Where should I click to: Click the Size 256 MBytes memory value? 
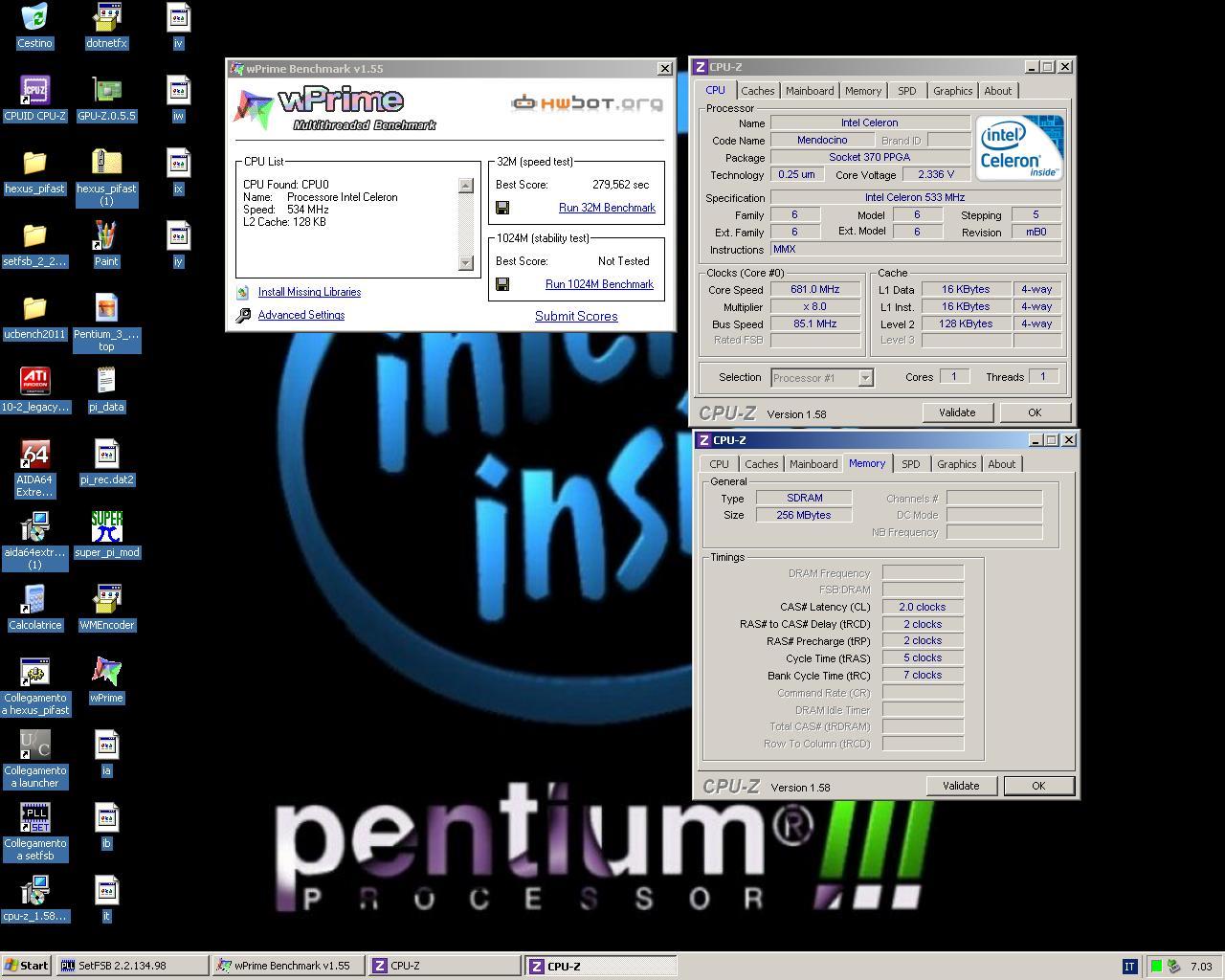804,515
